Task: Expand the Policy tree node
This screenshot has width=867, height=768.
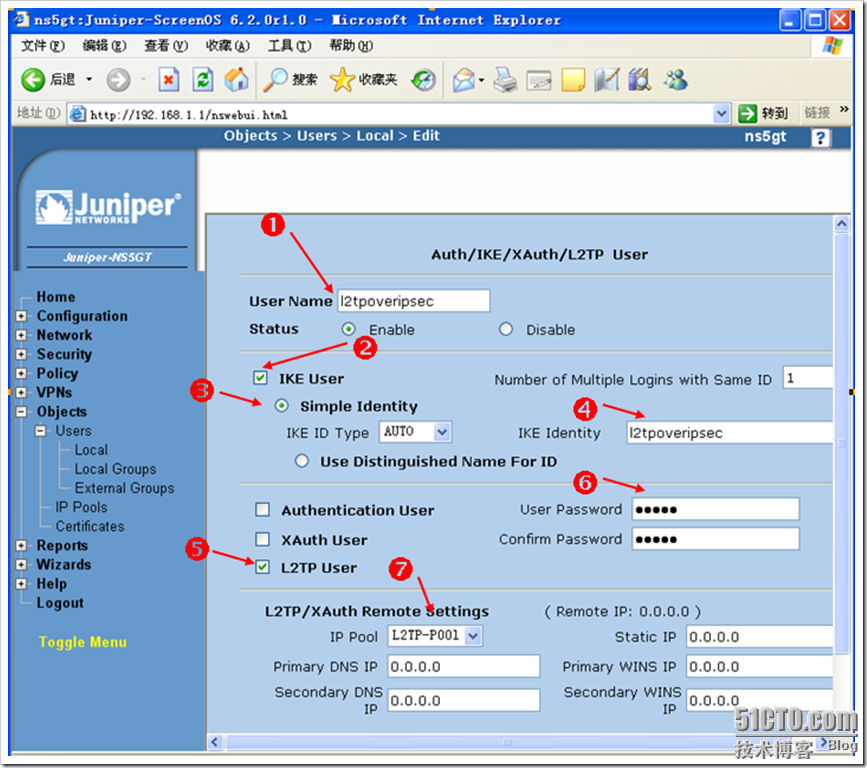Action: (x=21, y=373)
